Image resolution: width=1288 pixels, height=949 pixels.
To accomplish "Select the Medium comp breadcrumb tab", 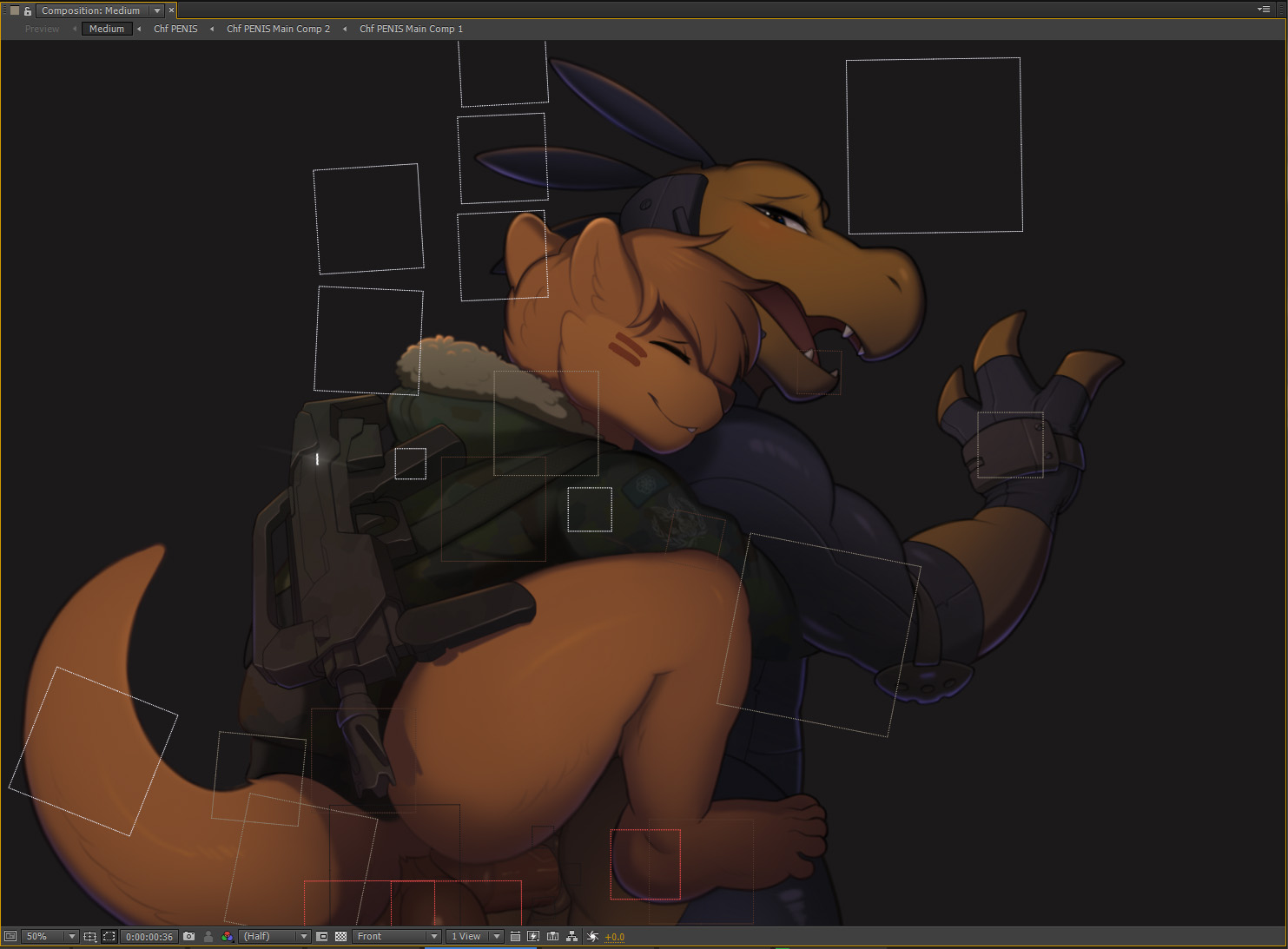I will click(107, 29).
